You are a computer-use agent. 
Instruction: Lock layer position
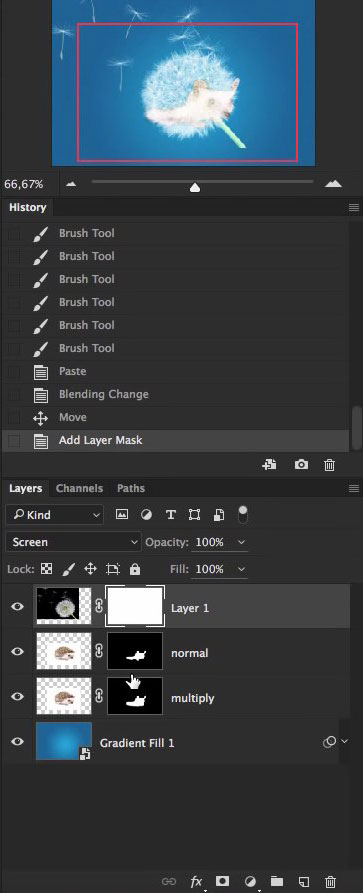(90, 569)
